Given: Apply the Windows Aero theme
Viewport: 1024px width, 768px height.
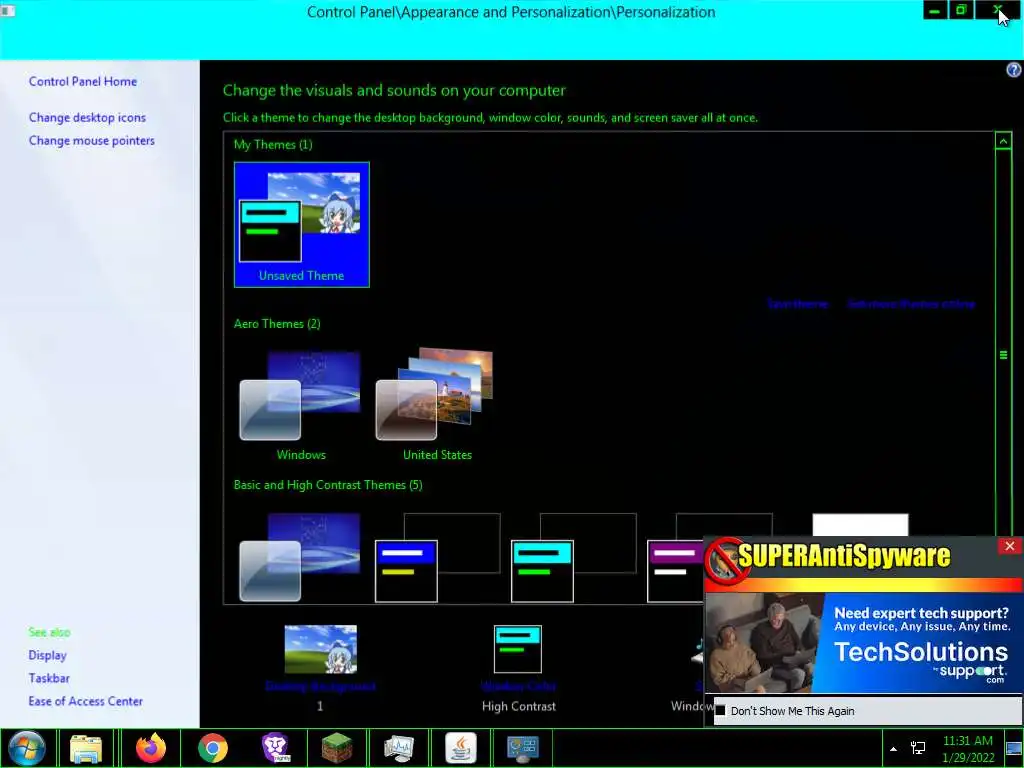Looking at the screenshot, I should pos(301,405).
